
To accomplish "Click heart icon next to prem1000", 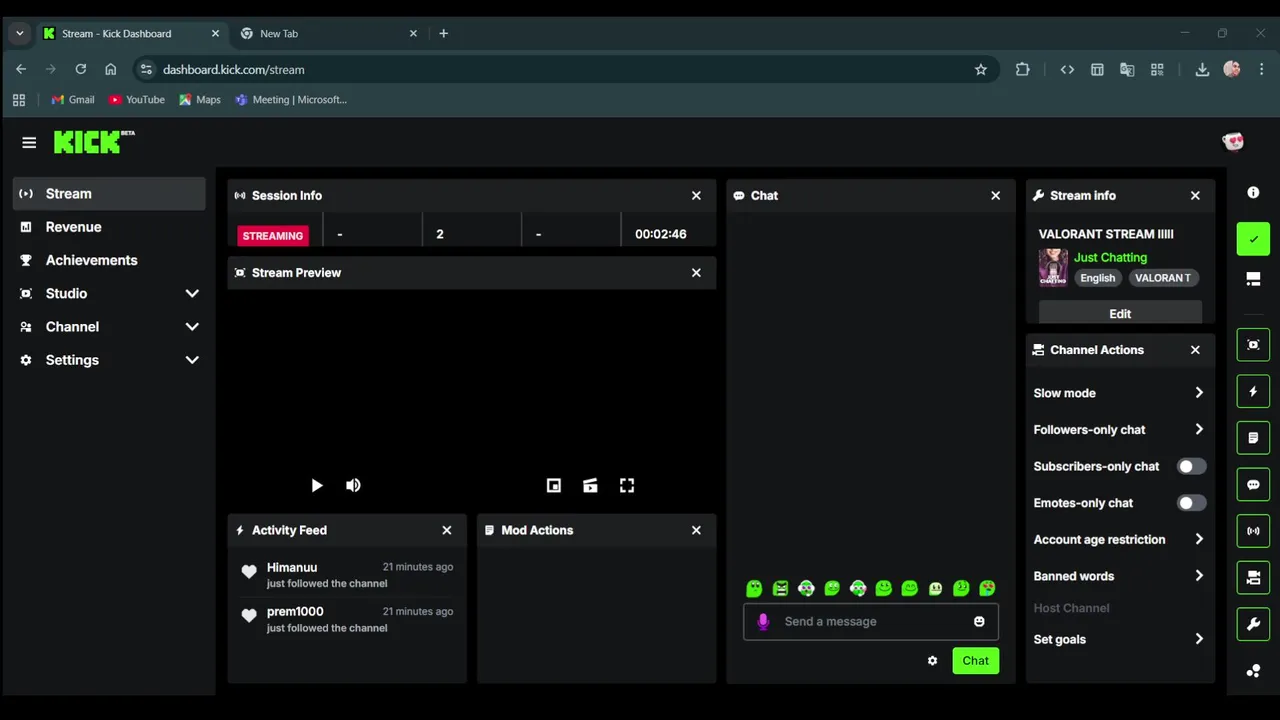I will tap(249, 616).
